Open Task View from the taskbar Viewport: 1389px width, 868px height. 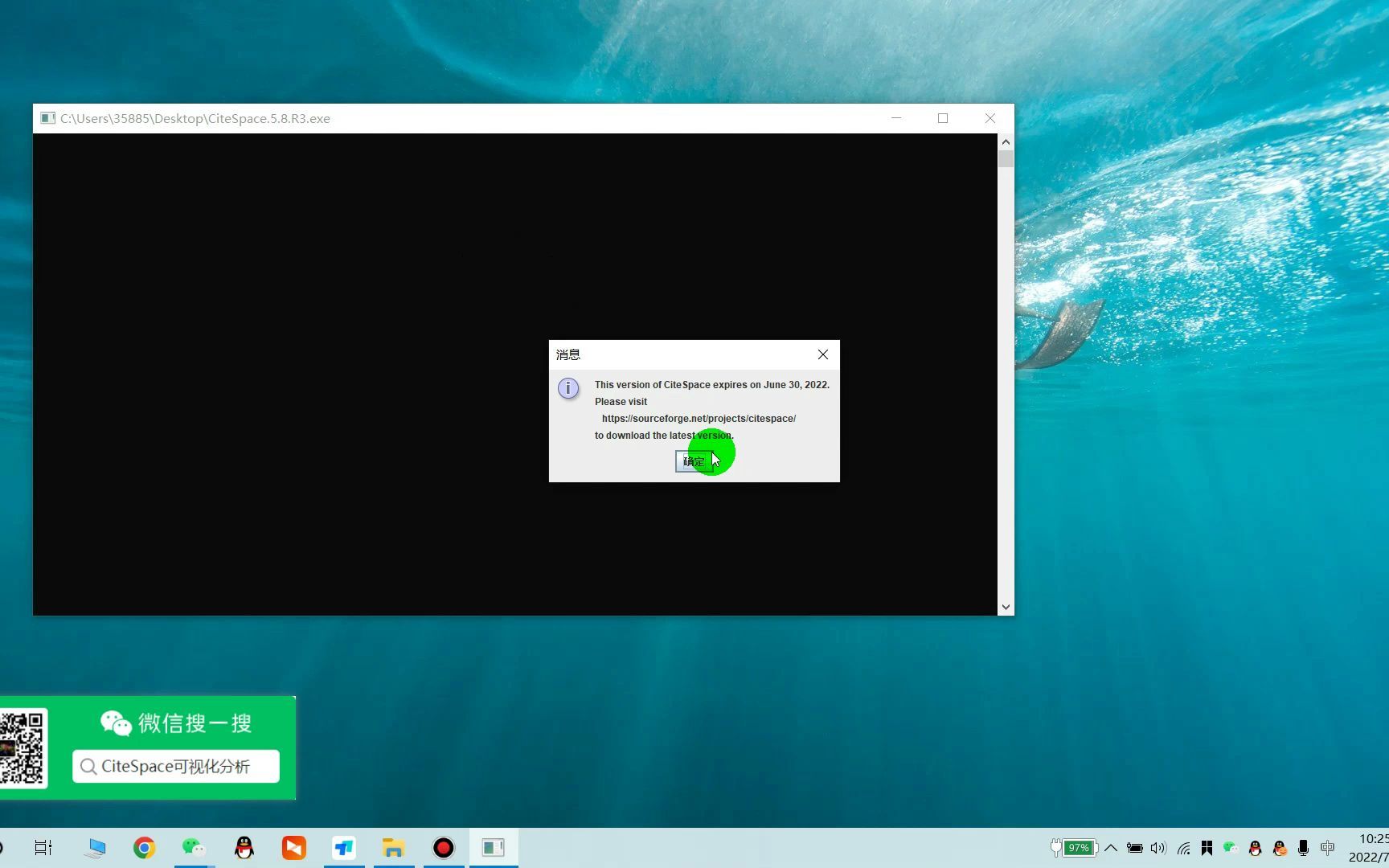coord(42,847)
